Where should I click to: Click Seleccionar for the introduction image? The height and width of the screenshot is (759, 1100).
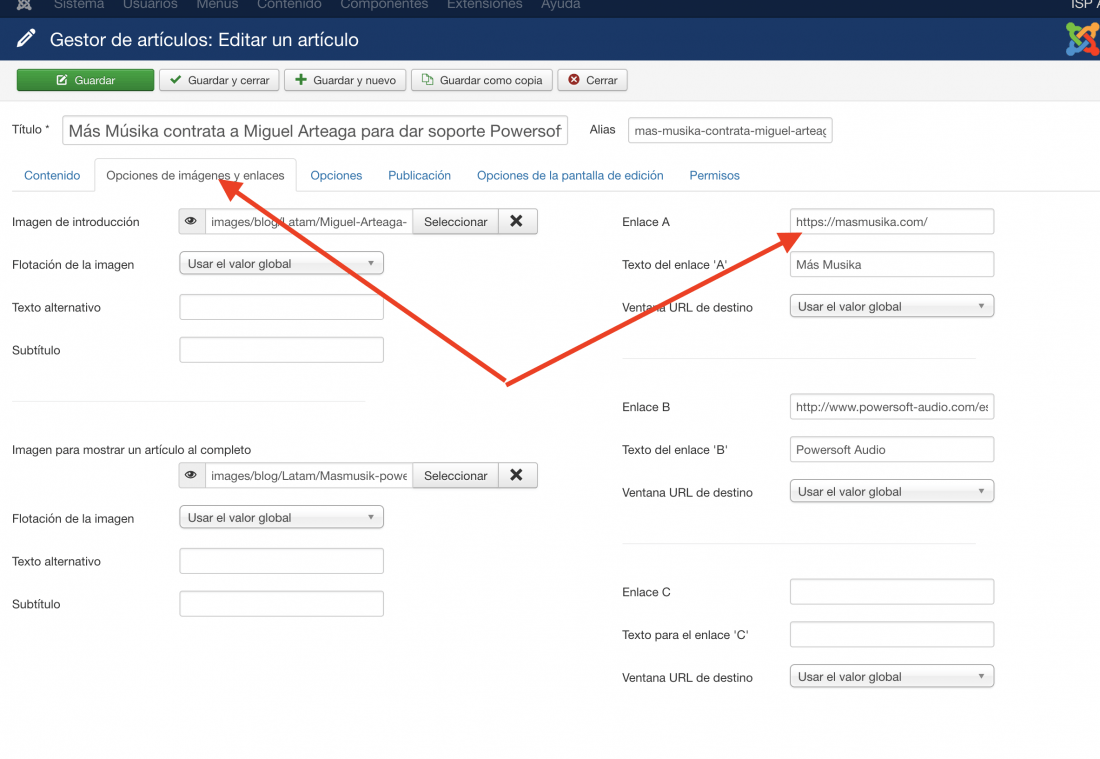[x=455, y=221]
